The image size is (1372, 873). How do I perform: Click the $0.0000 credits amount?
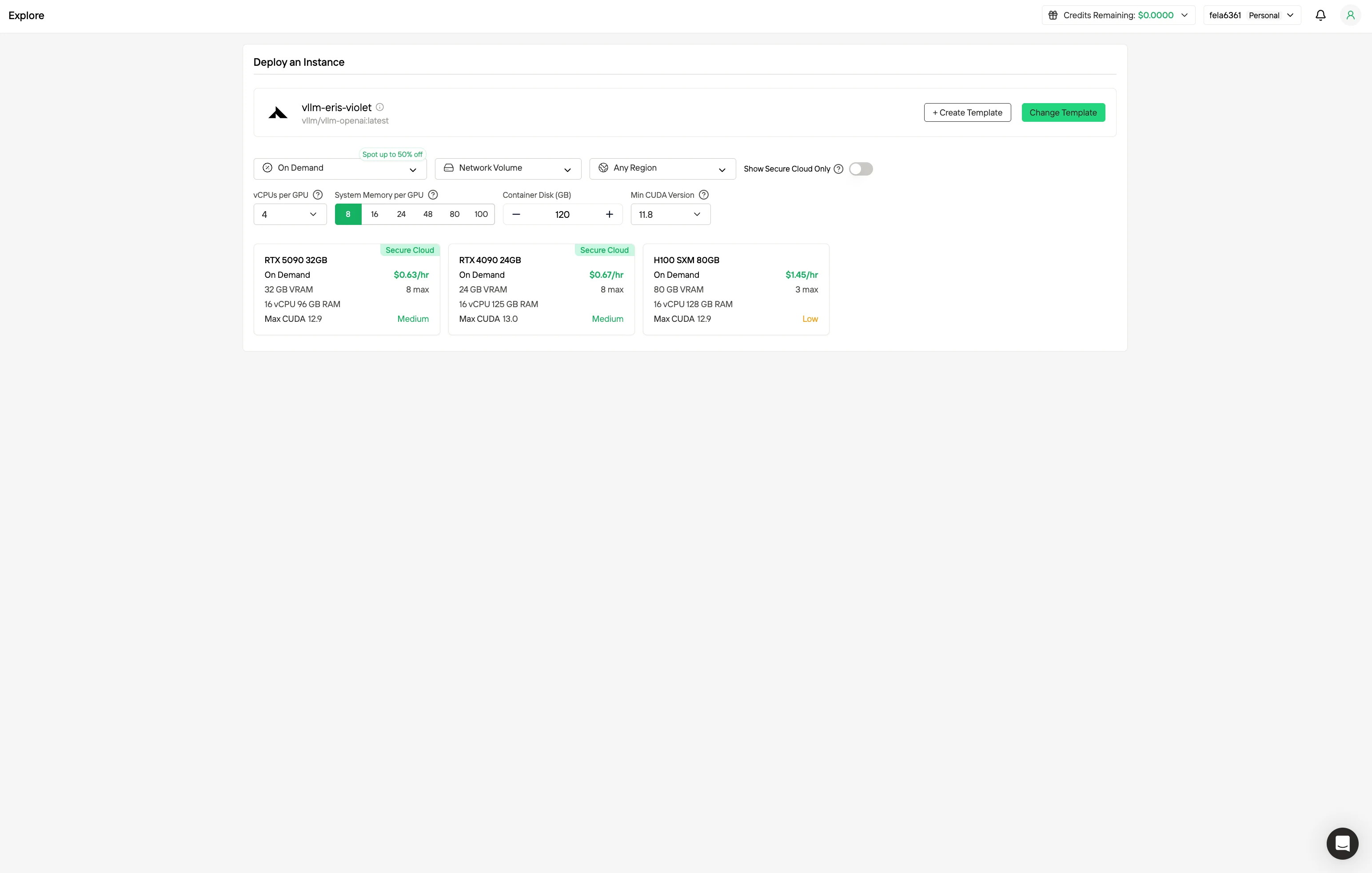click(1156, 16)
